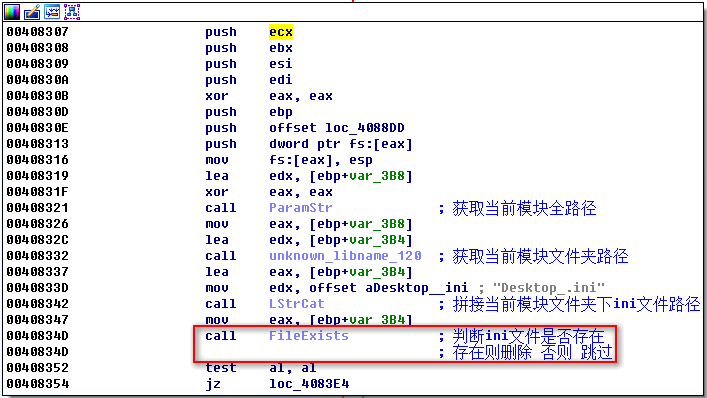707x398 pixels.
Task: Click the LStrCat function name
Action: click(x=297, y=304)
